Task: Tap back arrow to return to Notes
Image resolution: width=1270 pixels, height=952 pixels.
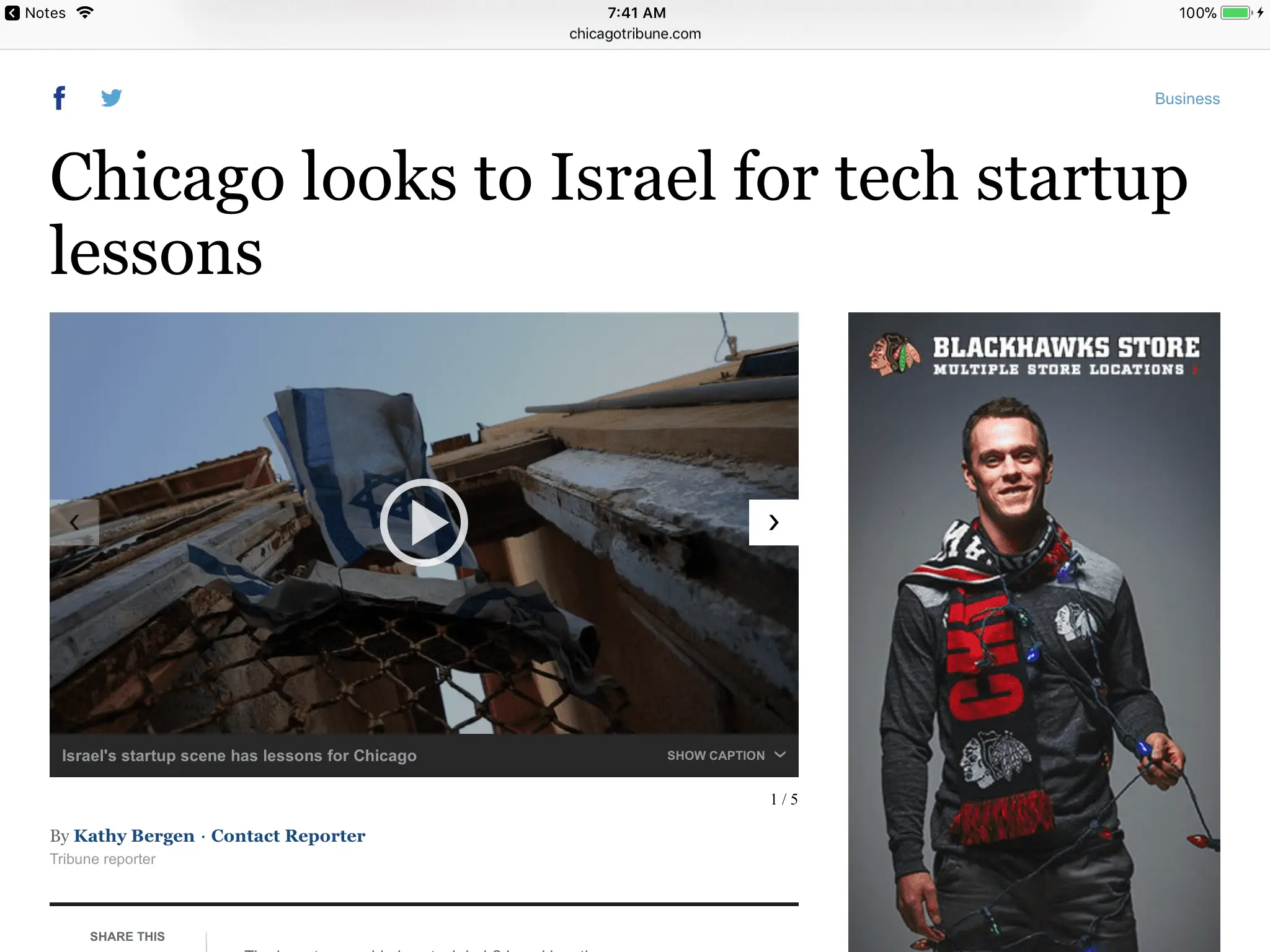Action: pyautogui.click(x=12, y=13)
